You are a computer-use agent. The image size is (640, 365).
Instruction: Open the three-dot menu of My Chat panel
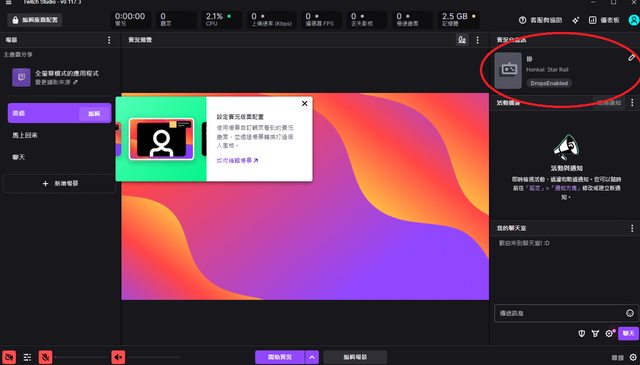pos(632,228)
